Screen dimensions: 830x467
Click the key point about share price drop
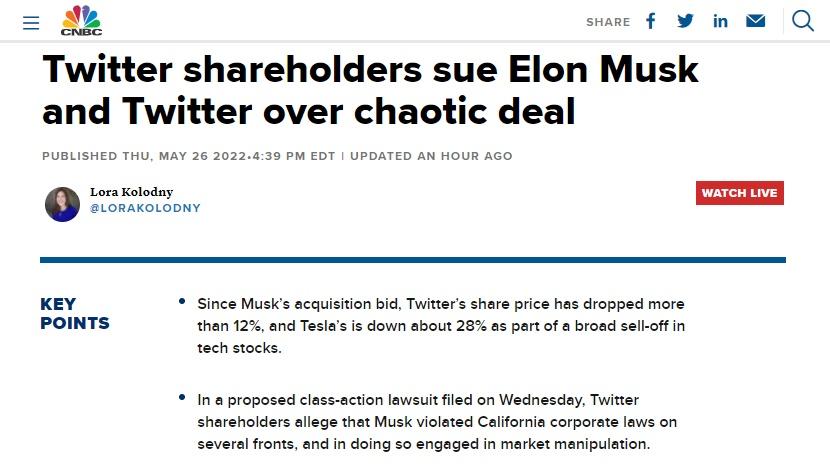(440, 325)
